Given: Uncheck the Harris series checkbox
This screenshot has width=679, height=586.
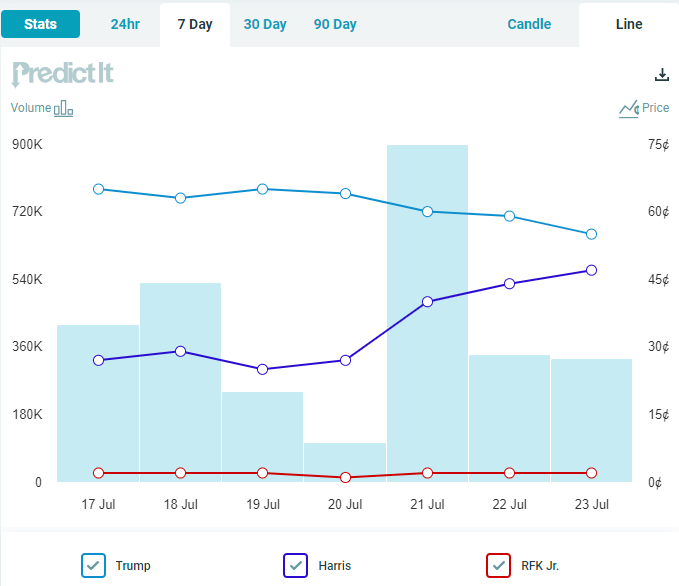Looking at the screenshot, I should 296,565.
